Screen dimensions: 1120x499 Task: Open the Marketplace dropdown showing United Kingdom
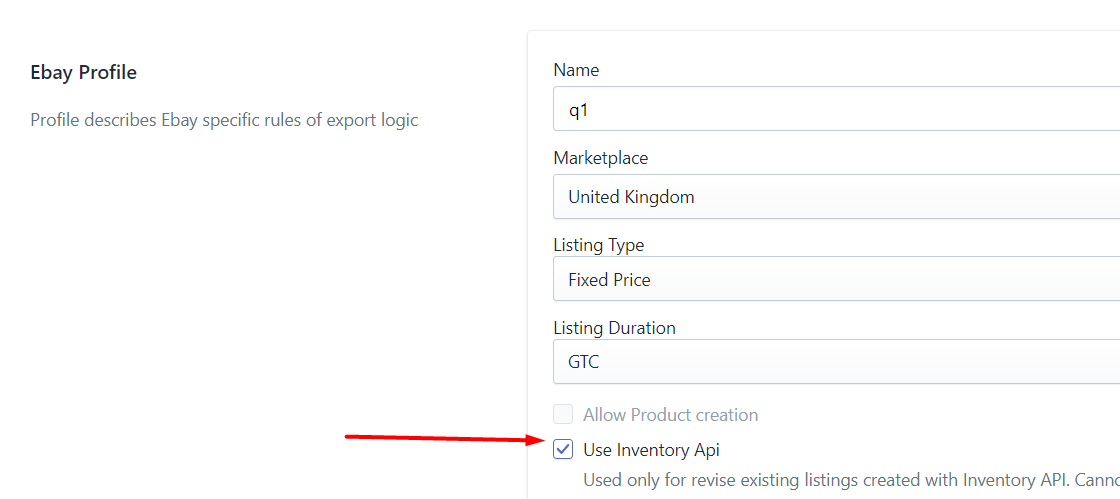(x=836, y=196)
